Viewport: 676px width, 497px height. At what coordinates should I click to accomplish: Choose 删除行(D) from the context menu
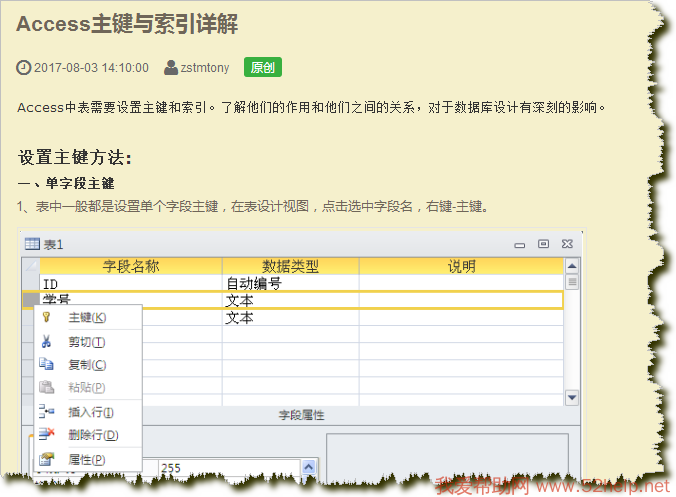tap(92, 435)
